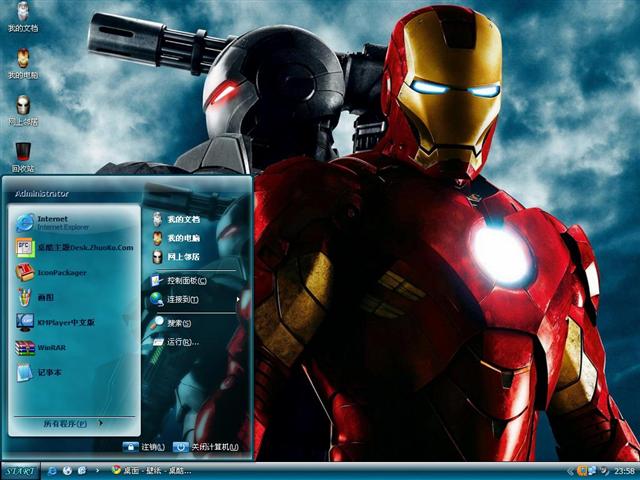Click the 连接到 globe icon
The image size is (640, 480).
click(x=157, y=300)
